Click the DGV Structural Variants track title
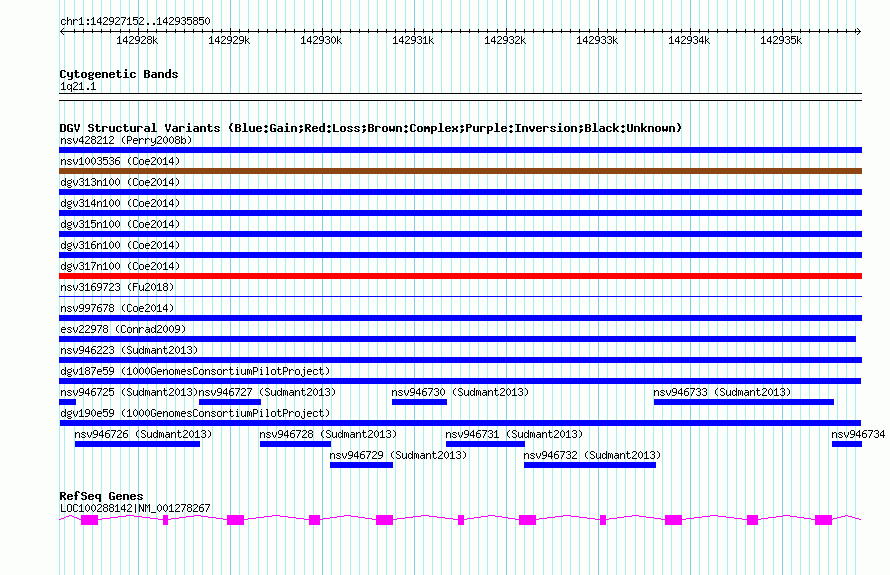The image size is (890, 575). [371, 128]
